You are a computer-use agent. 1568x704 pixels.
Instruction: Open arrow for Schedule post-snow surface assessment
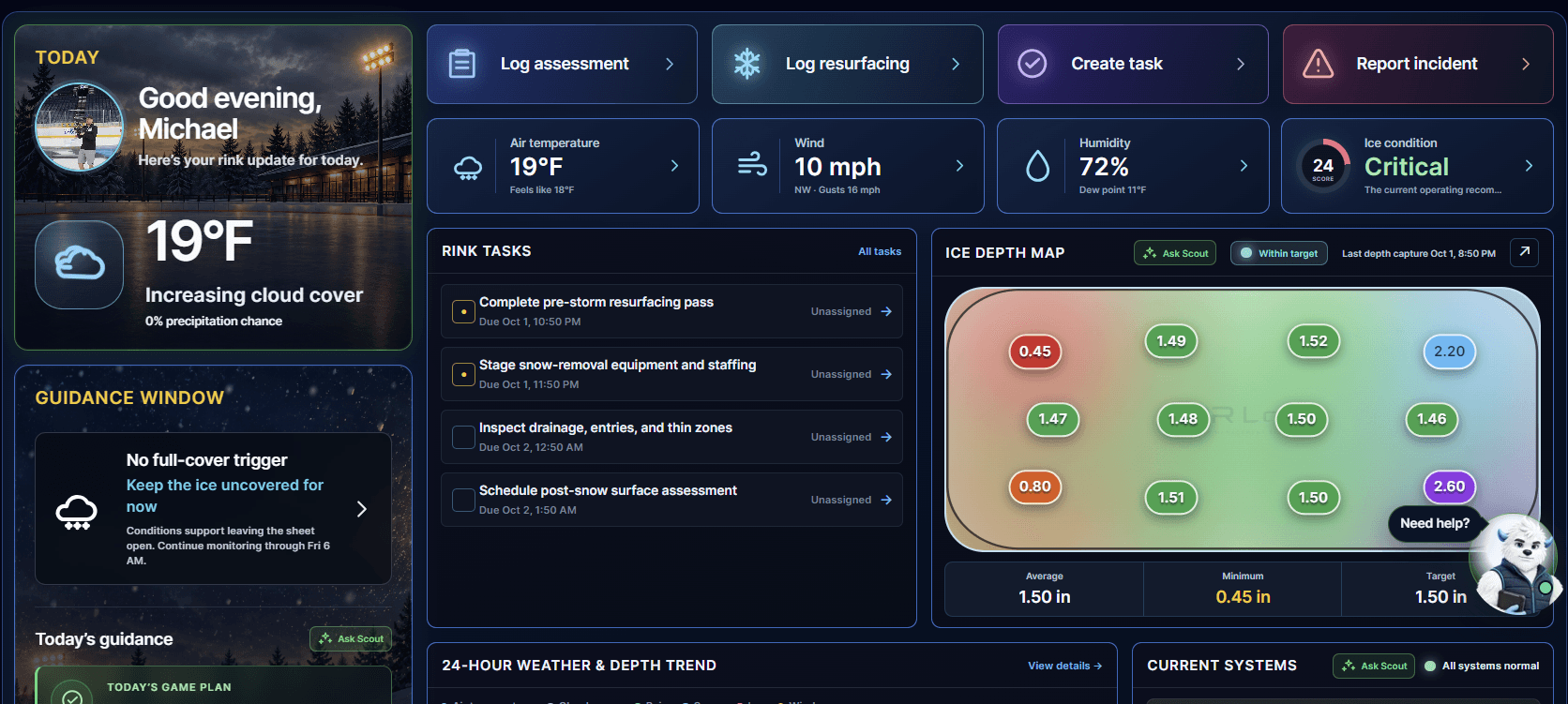pos(886,500)
